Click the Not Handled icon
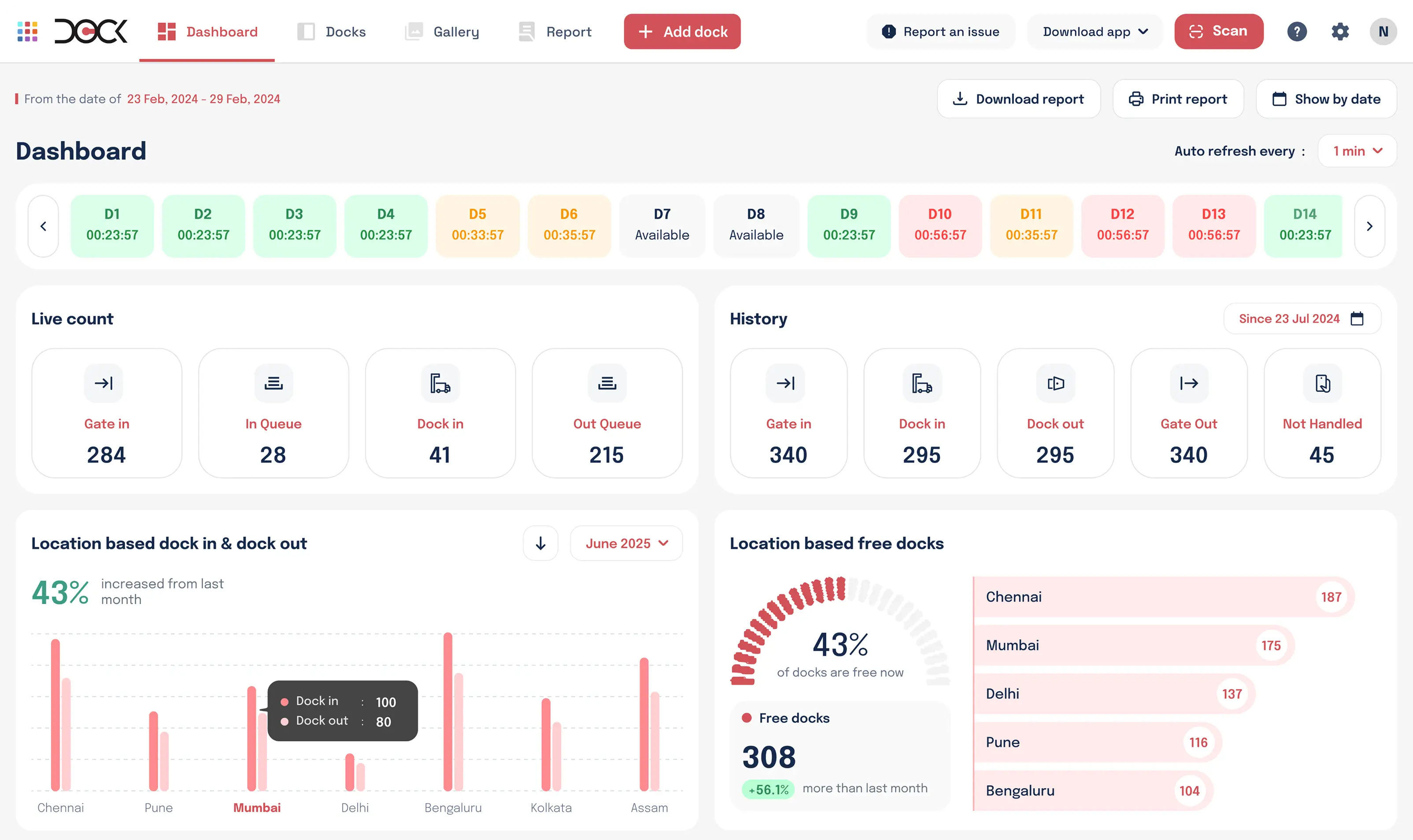1413x840 pixels. click(x=1322, y=383)
